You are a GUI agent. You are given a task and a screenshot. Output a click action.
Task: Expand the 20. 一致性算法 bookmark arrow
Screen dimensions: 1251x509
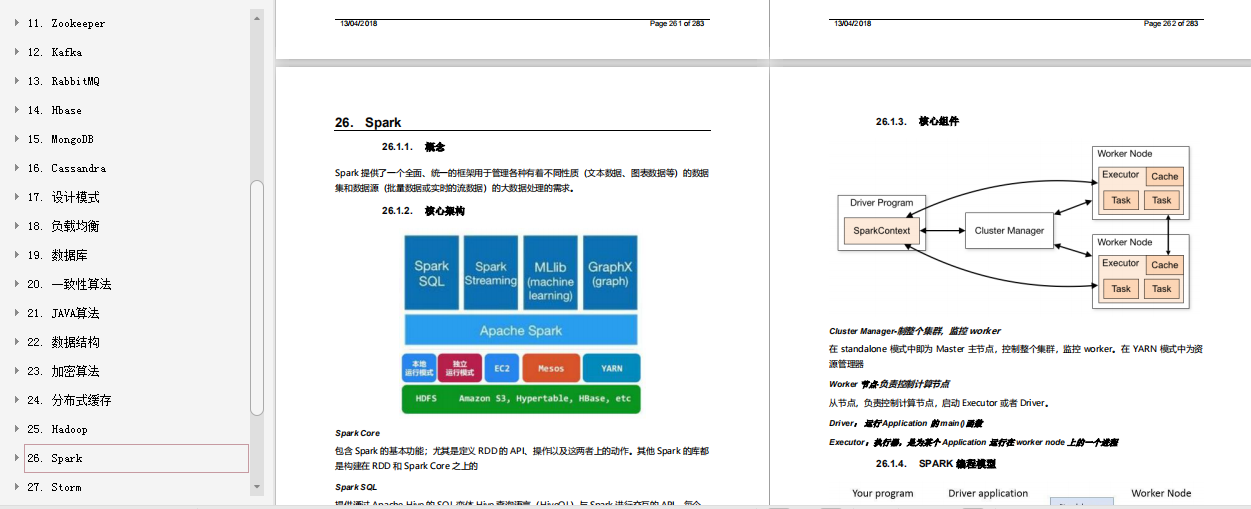[17, 284]
